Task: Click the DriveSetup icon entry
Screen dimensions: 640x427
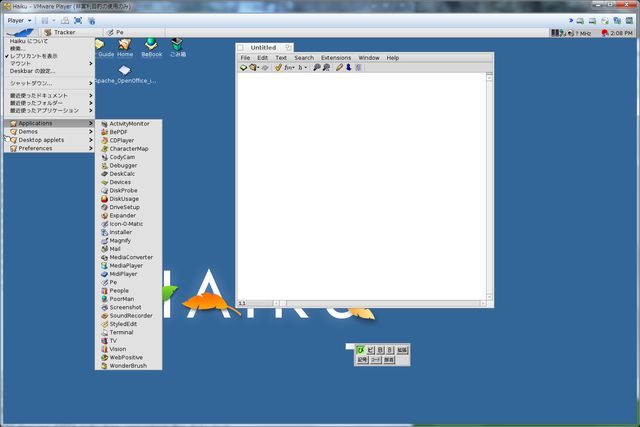Action: click(x=129, y=207)
